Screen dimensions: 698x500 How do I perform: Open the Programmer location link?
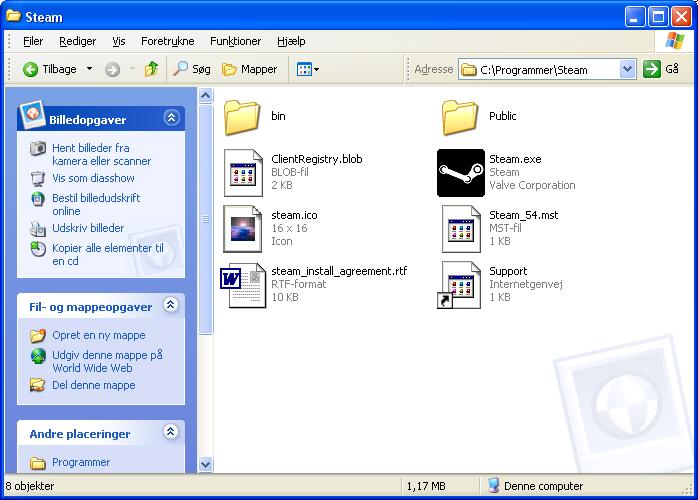point(81,462)
